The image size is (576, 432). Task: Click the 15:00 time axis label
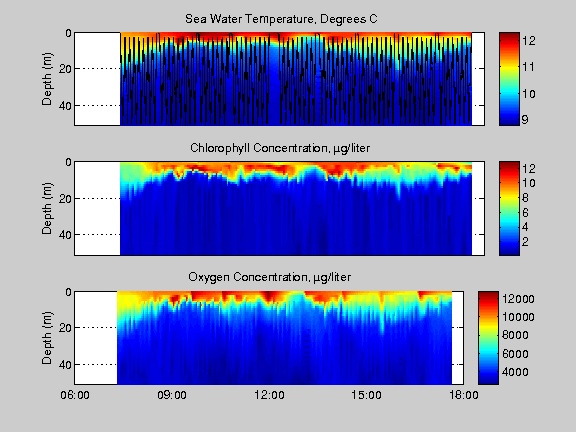(366, 395)
